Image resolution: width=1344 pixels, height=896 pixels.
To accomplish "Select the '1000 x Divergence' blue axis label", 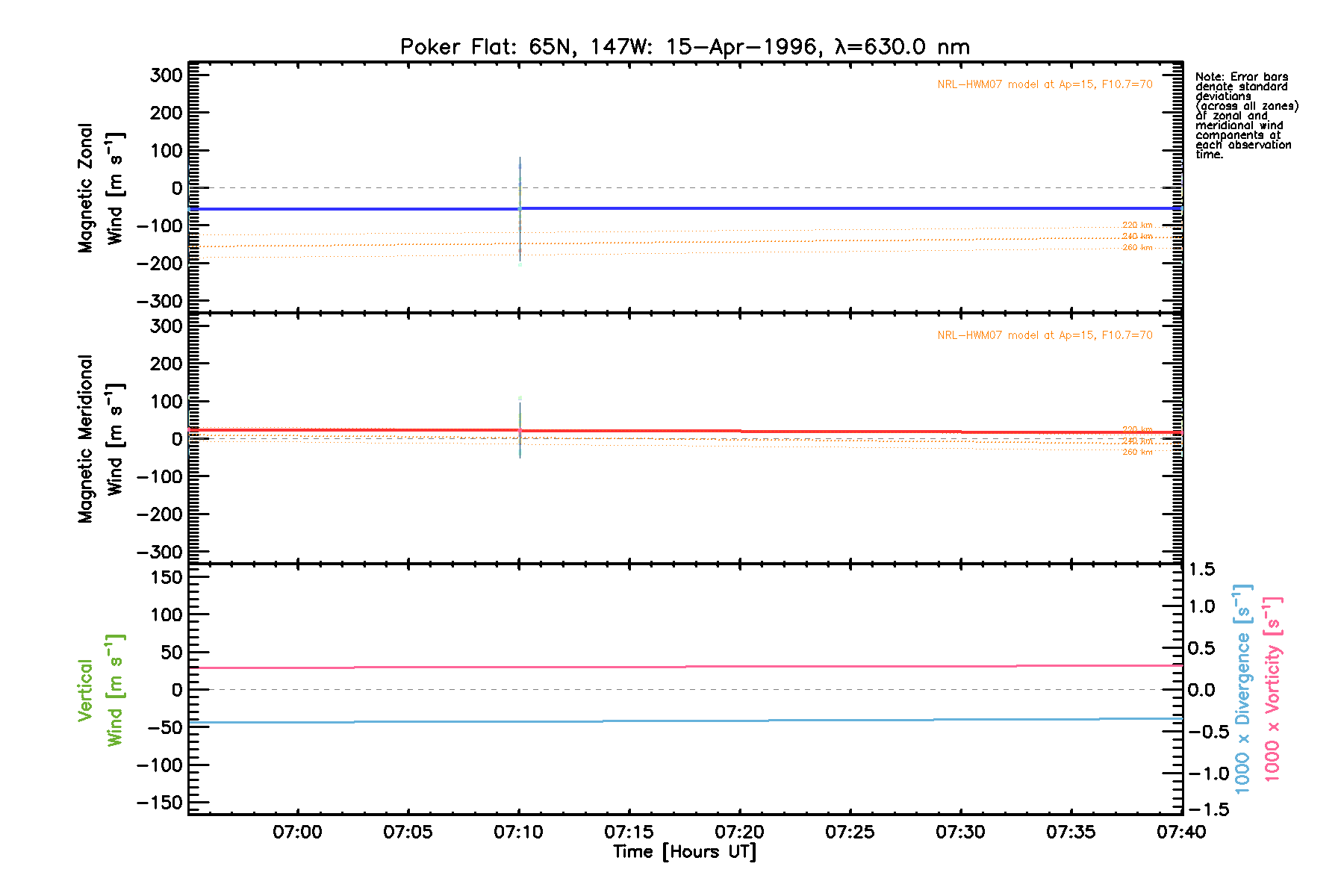I will point(1242,690).
